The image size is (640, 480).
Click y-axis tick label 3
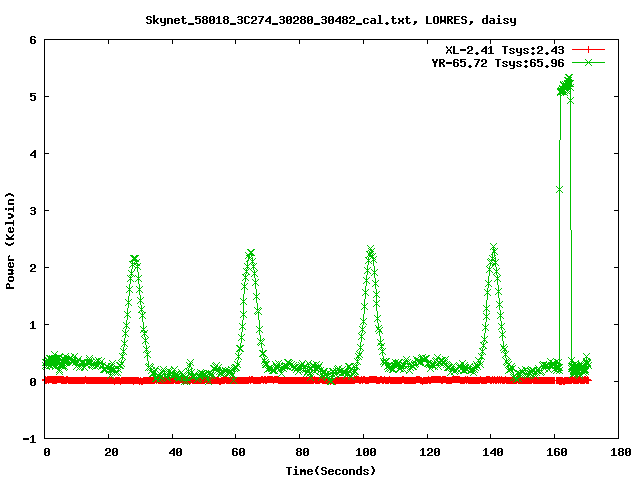click(33, 211)
